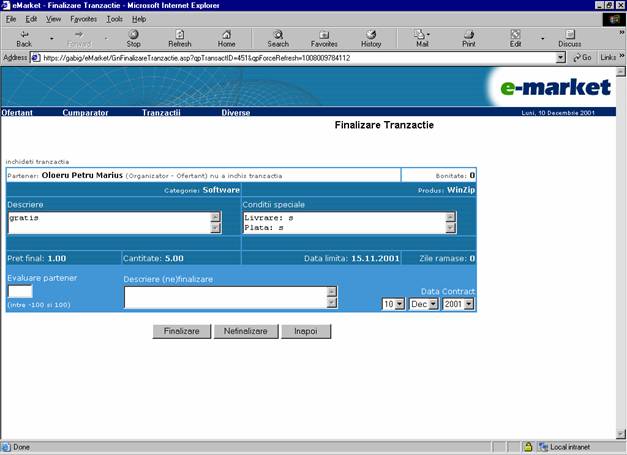Open the Tools menu
Screen dimensions: 627x455
click(115, 19)
